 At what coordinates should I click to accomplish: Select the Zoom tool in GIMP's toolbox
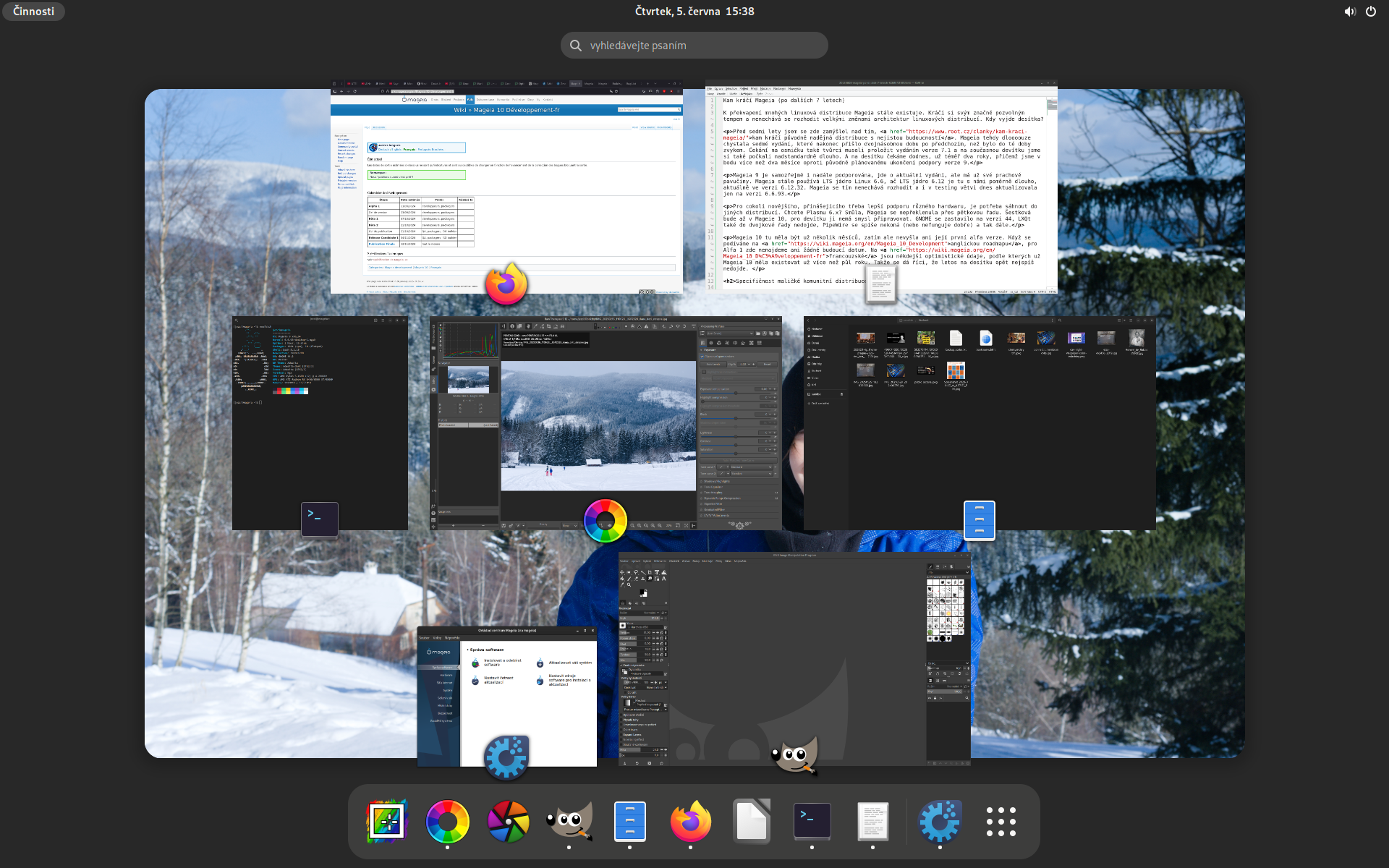[x=629, y=584]
